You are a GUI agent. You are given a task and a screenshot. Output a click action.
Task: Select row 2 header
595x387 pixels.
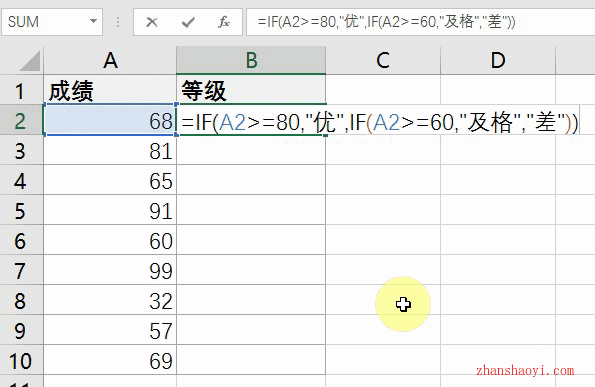(x=22, y=120)
